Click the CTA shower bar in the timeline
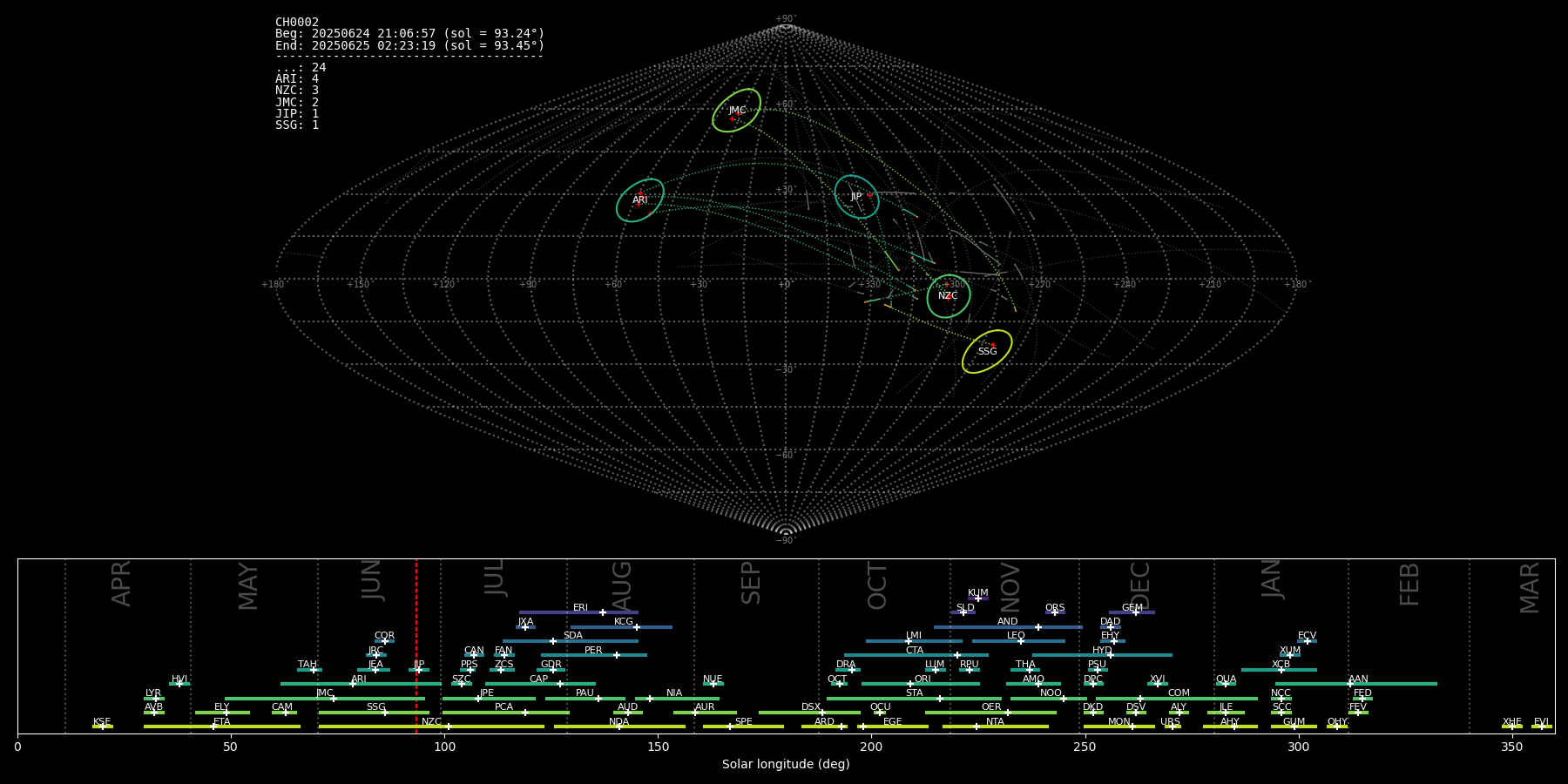Viewport: 1568px width, 784px height. [x=916, y=655]
